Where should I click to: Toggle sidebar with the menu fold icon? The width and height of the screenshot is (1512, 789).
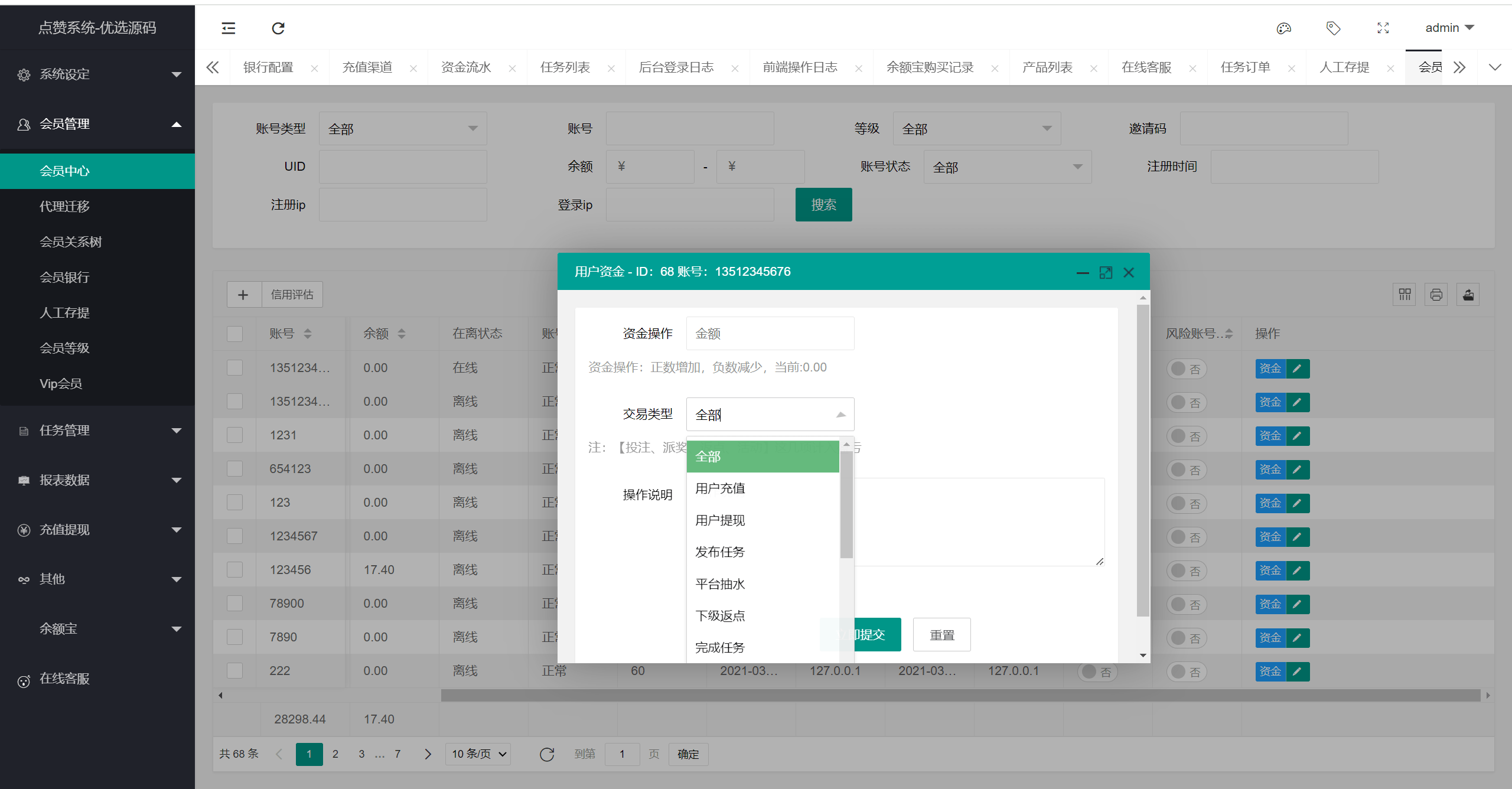point(229,28)
